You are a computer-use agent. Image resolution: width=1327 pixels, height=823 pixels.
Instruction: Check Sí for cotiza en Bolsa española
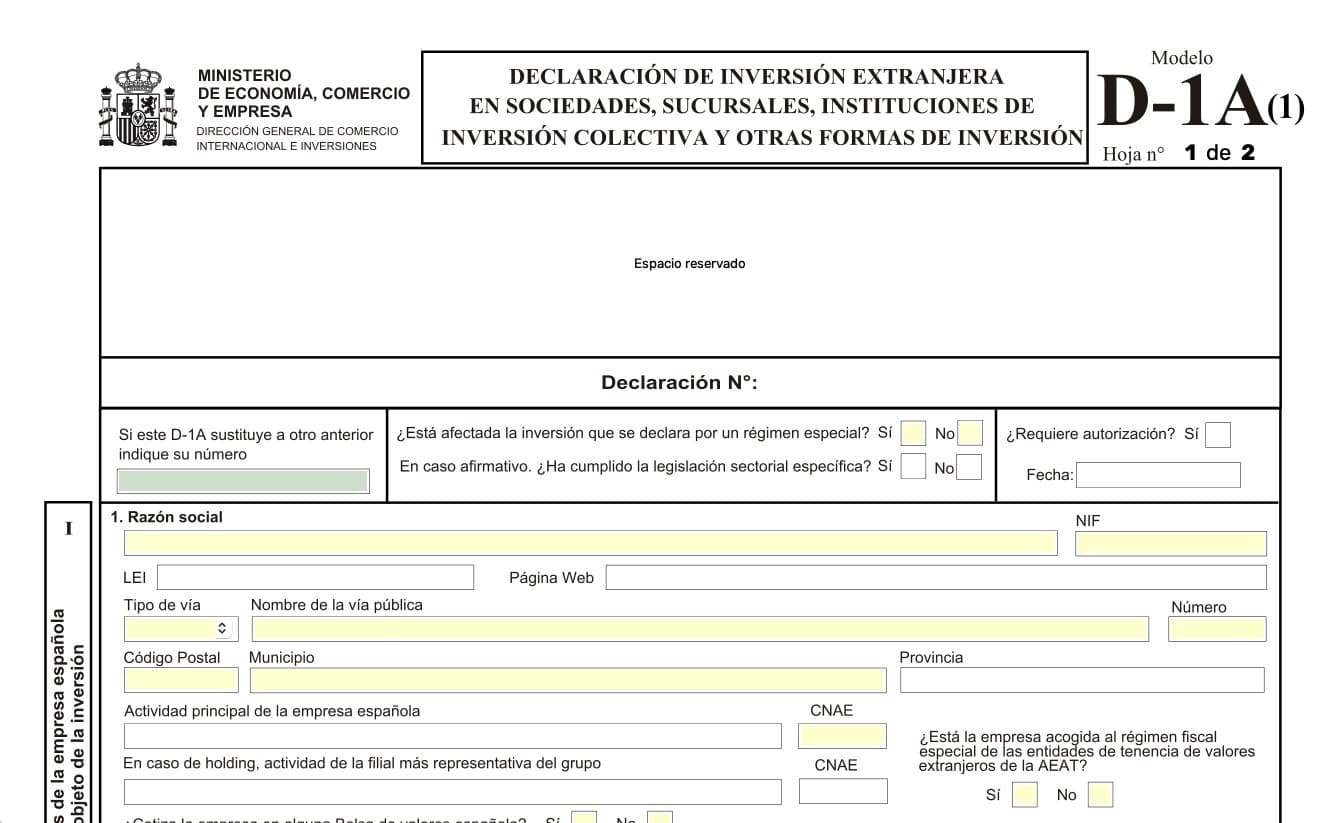[x=583, y=818]
